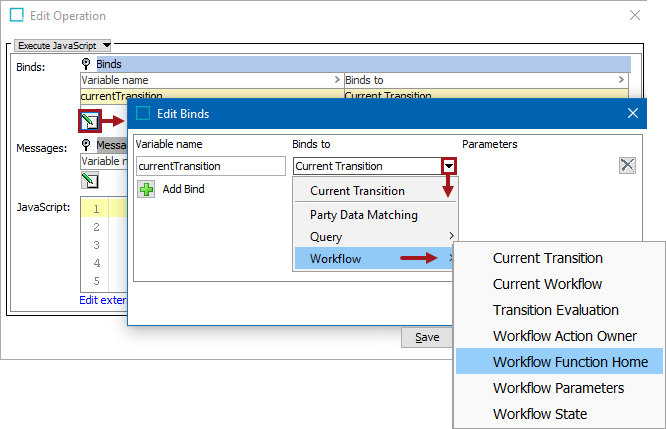The height and width of the screenshot is (429, 666).
Task: Click the Save button
Action: (x=427, y=337)
